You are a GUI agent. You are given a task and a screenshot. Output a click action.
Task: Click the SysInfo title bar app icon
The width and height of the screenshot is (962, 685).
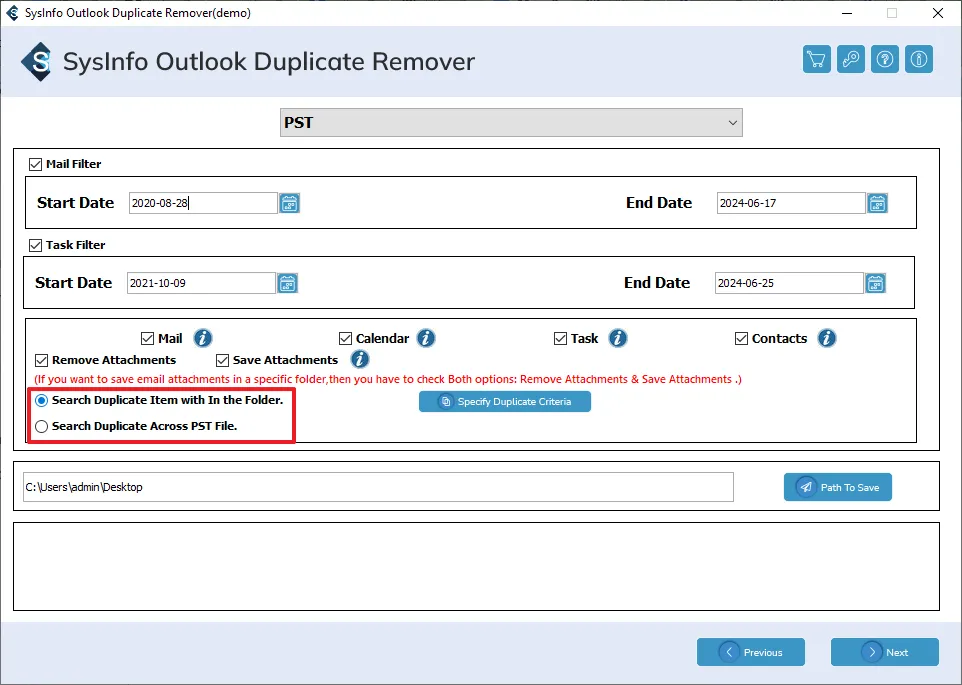(x=12, y=13)
